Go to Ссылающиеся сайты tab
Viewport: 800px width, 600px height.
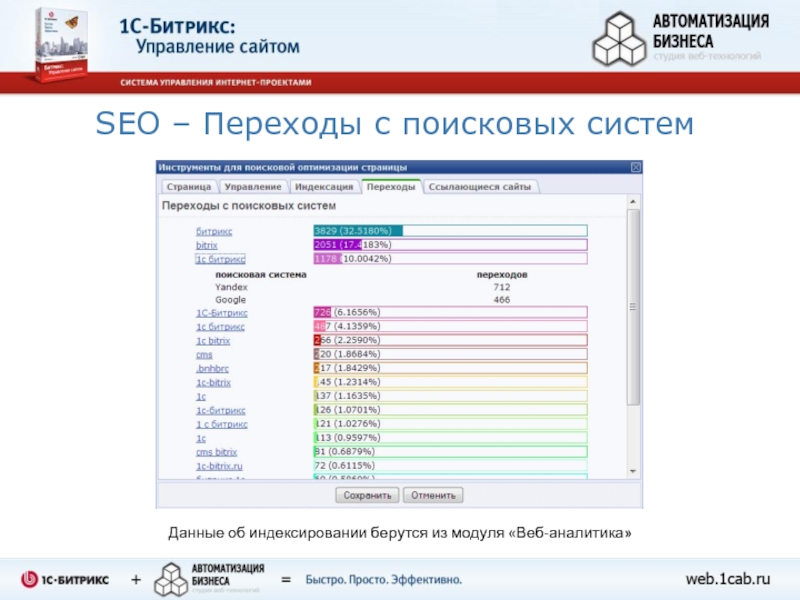(480, 187)
